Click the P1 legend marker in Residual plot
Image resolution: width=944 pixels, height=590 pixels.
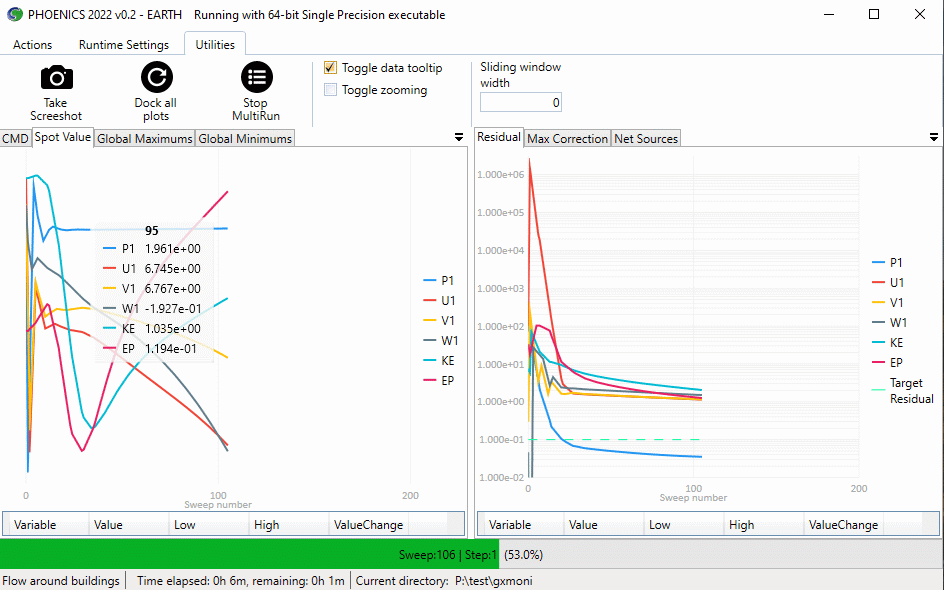(877, 262)
